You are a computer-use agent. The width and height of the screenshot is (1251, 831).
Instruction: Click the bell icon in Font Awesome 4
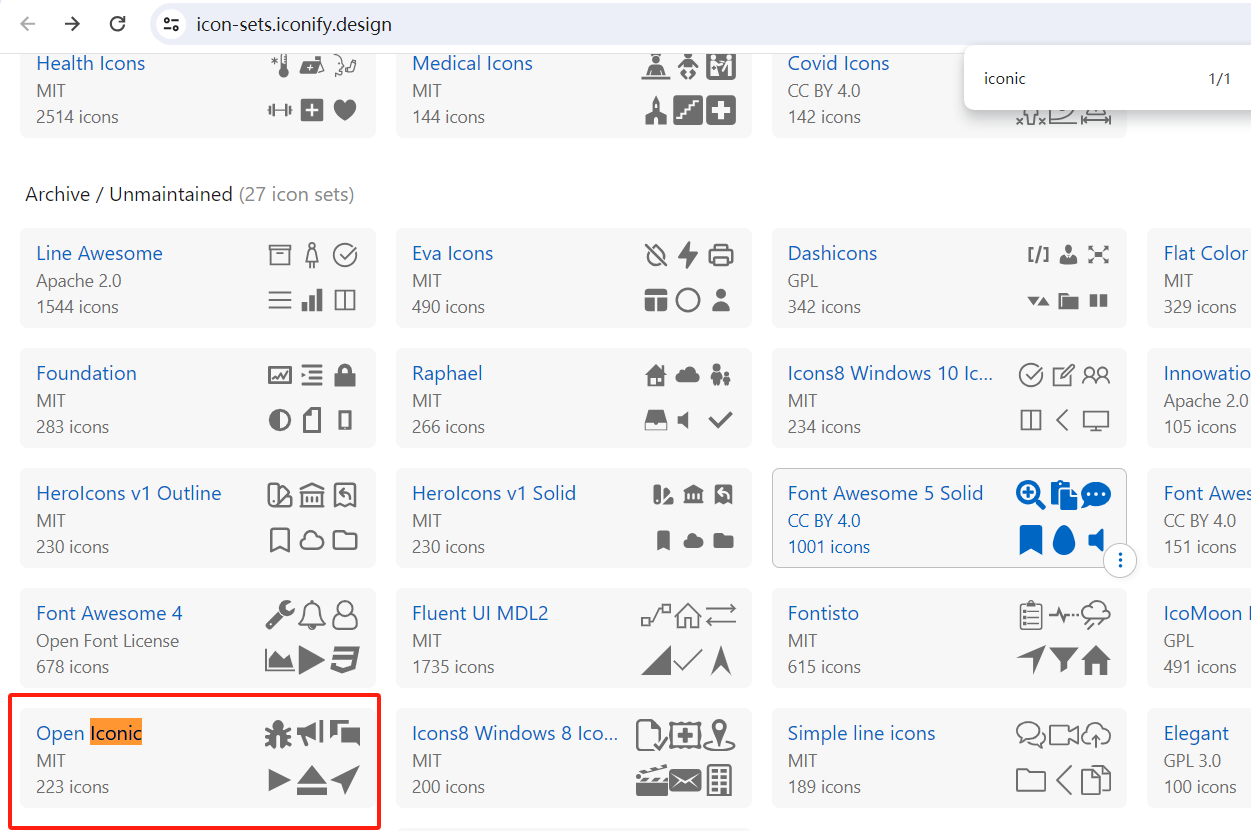pos(312,614)
